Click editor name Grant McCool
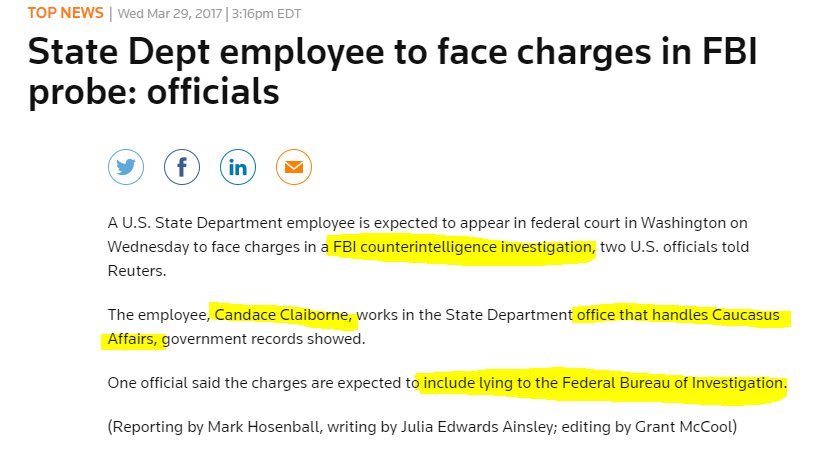 coord(683,427)
